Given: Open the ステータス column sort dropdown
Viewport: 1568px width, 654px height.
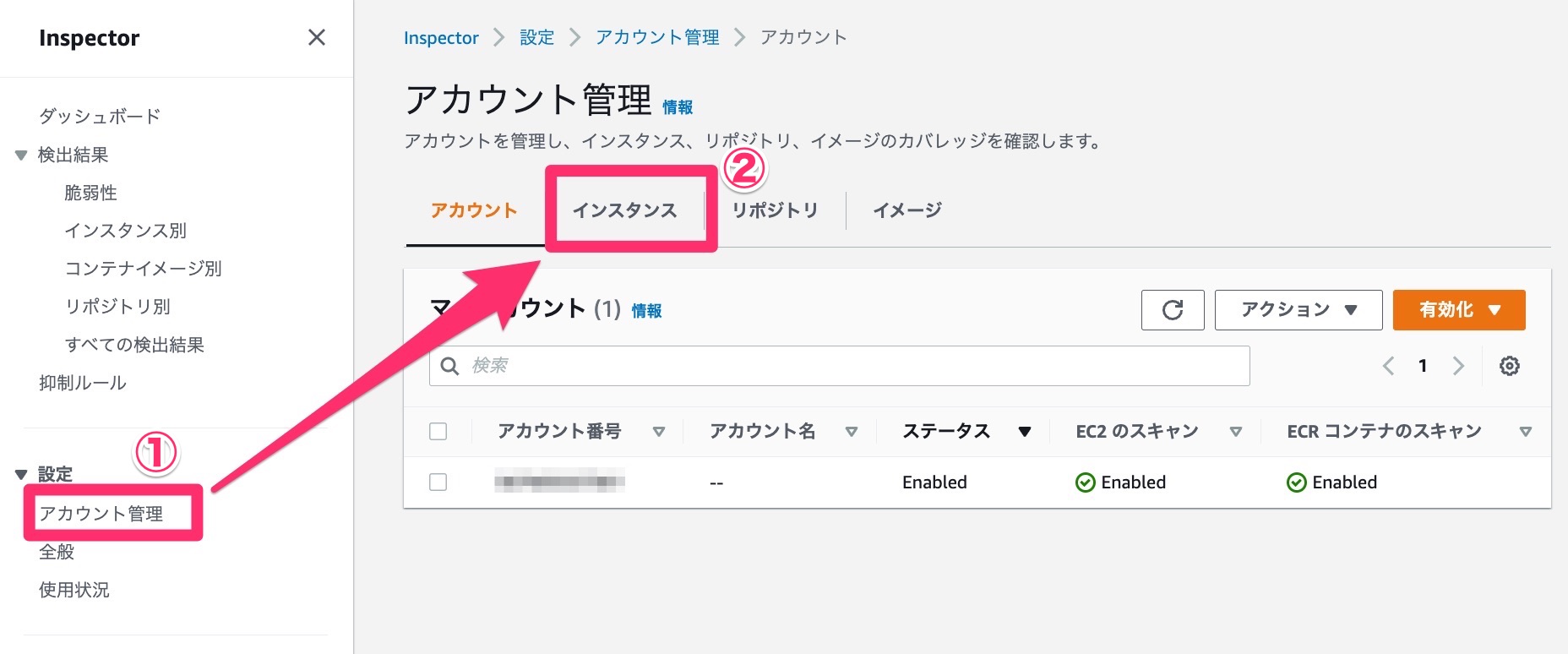Looking at the screenshot, I should (x=1026, y=431).
